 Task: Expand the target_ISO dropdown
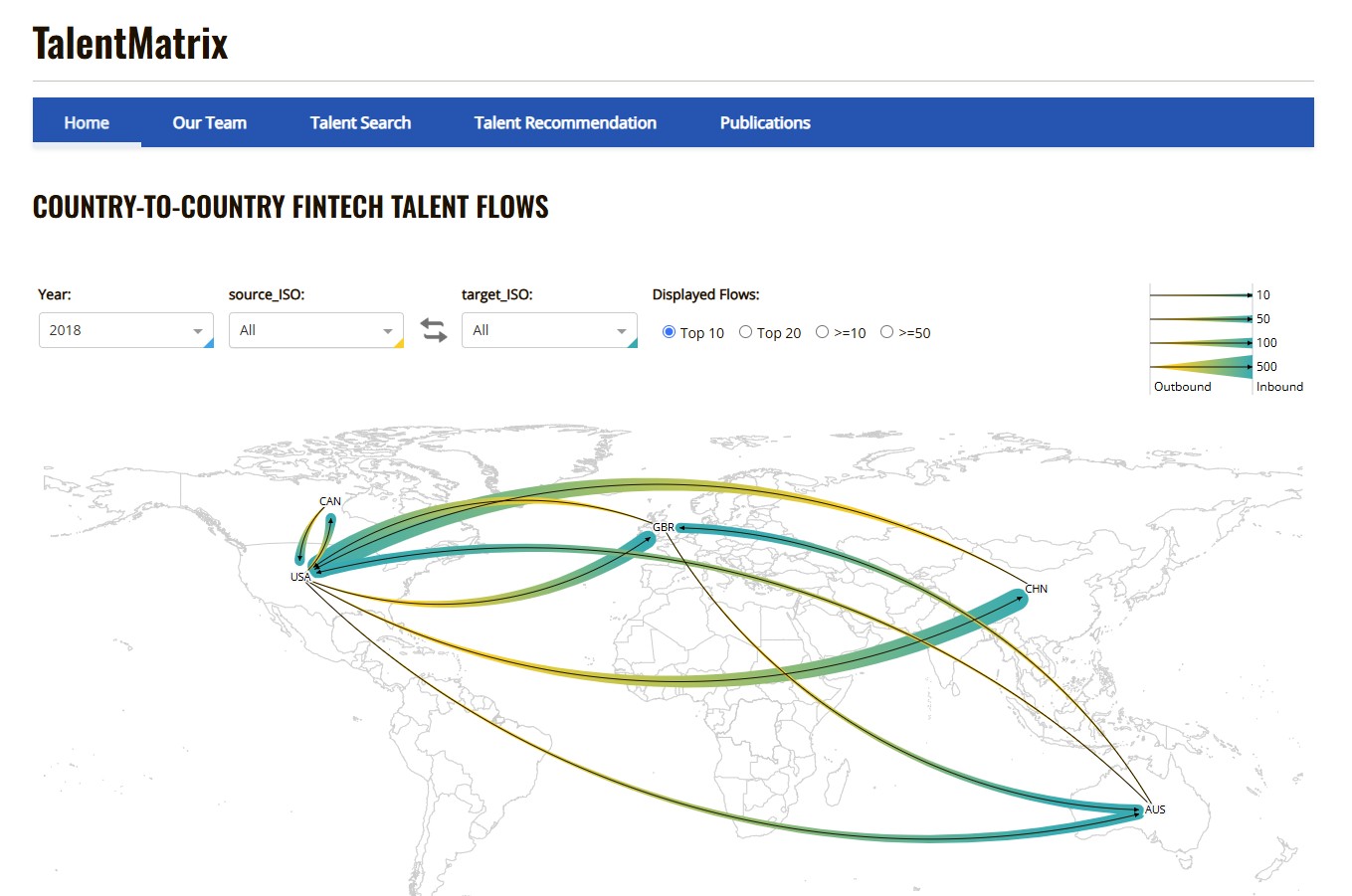point(548,329)
